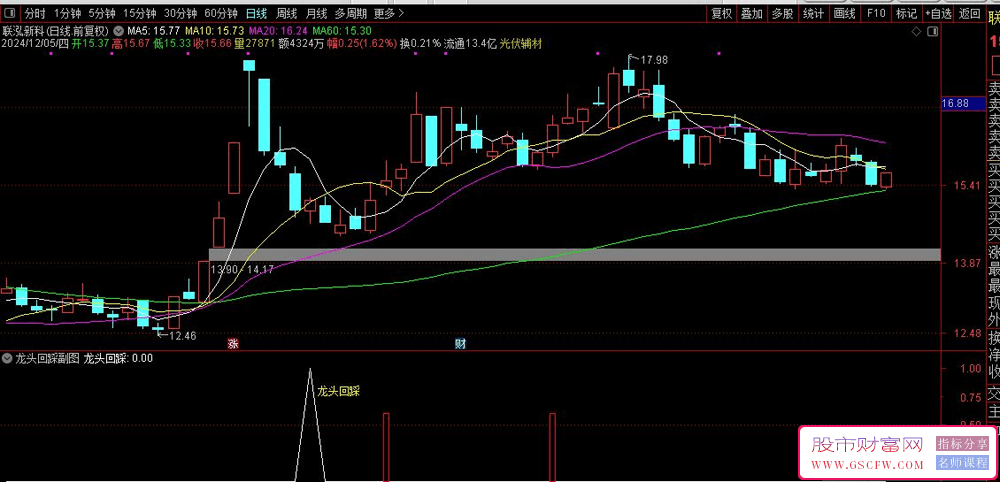
Task: Switch to the 分时 tab
Action: tap(35, 14)
